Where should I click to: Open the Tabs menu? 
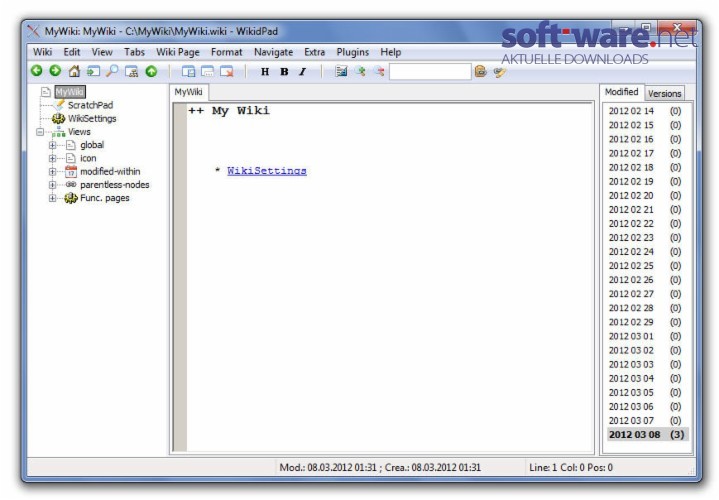click(x=134, y=52)
